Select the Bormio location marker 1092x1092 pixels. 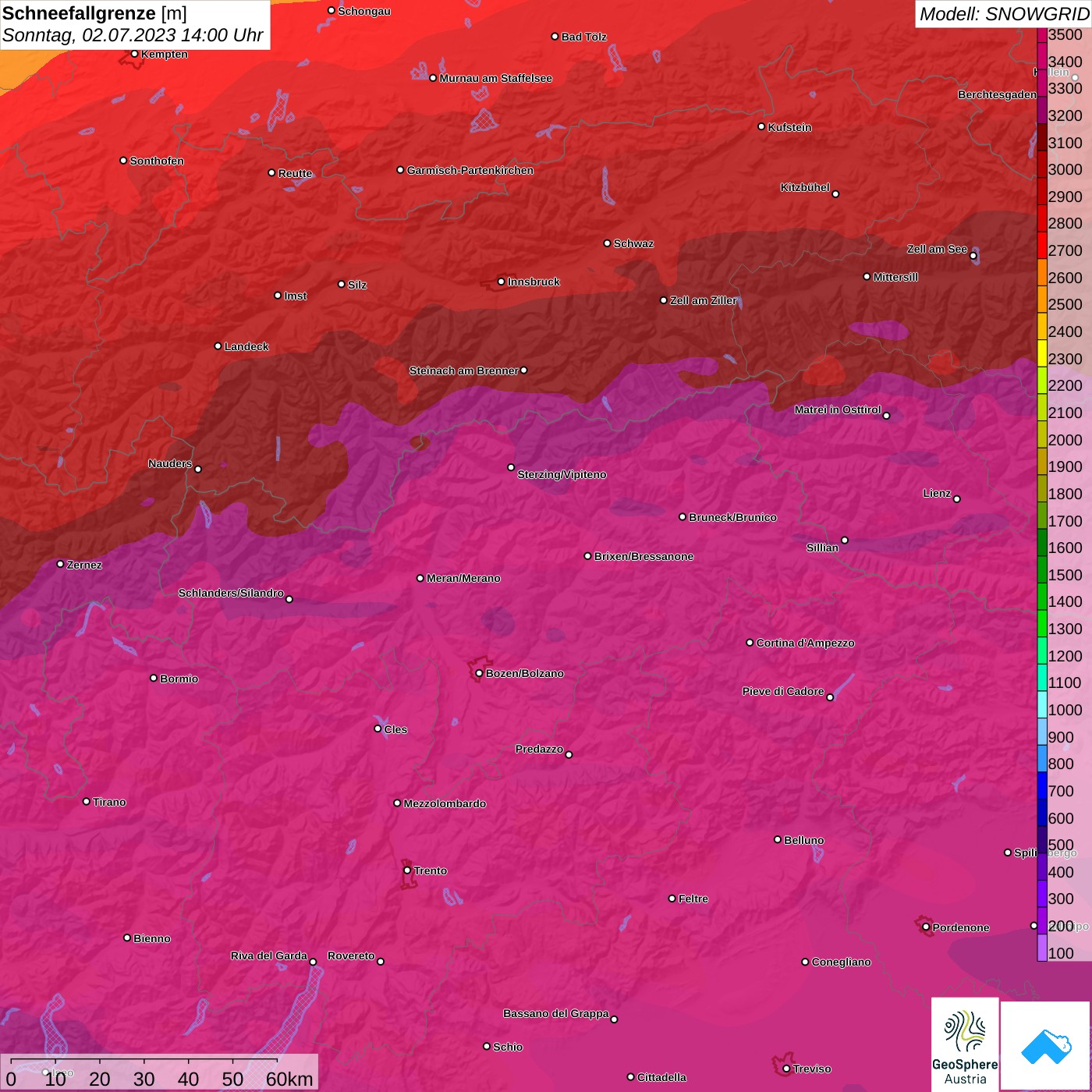[154, 678]
